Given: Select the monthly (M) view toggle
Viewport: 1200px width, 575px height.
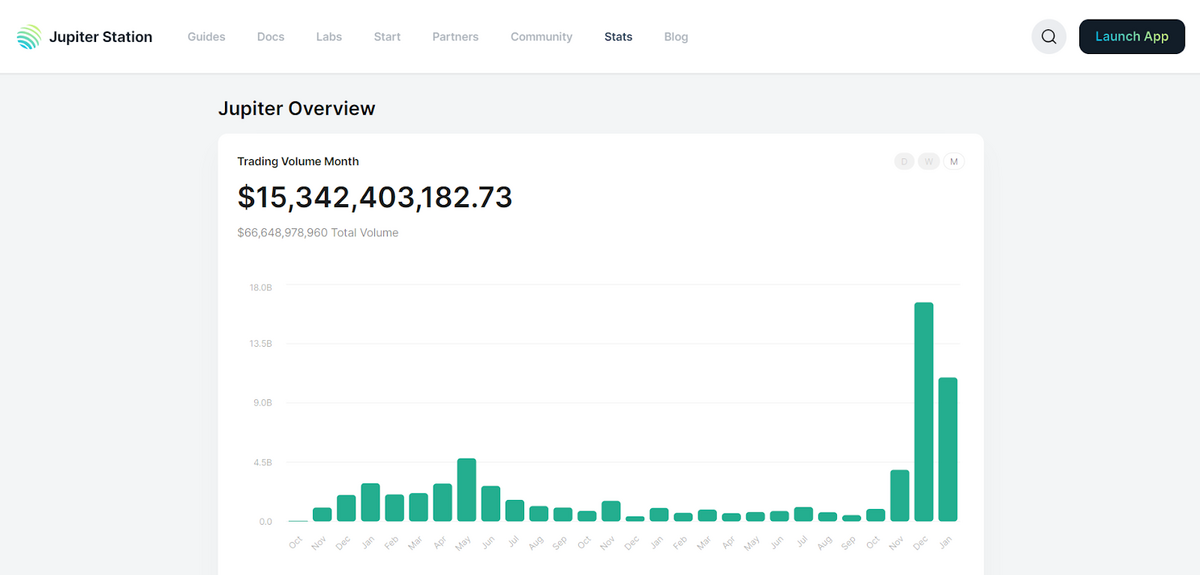Looking at the screenshot, I should (x=954, y=161).
